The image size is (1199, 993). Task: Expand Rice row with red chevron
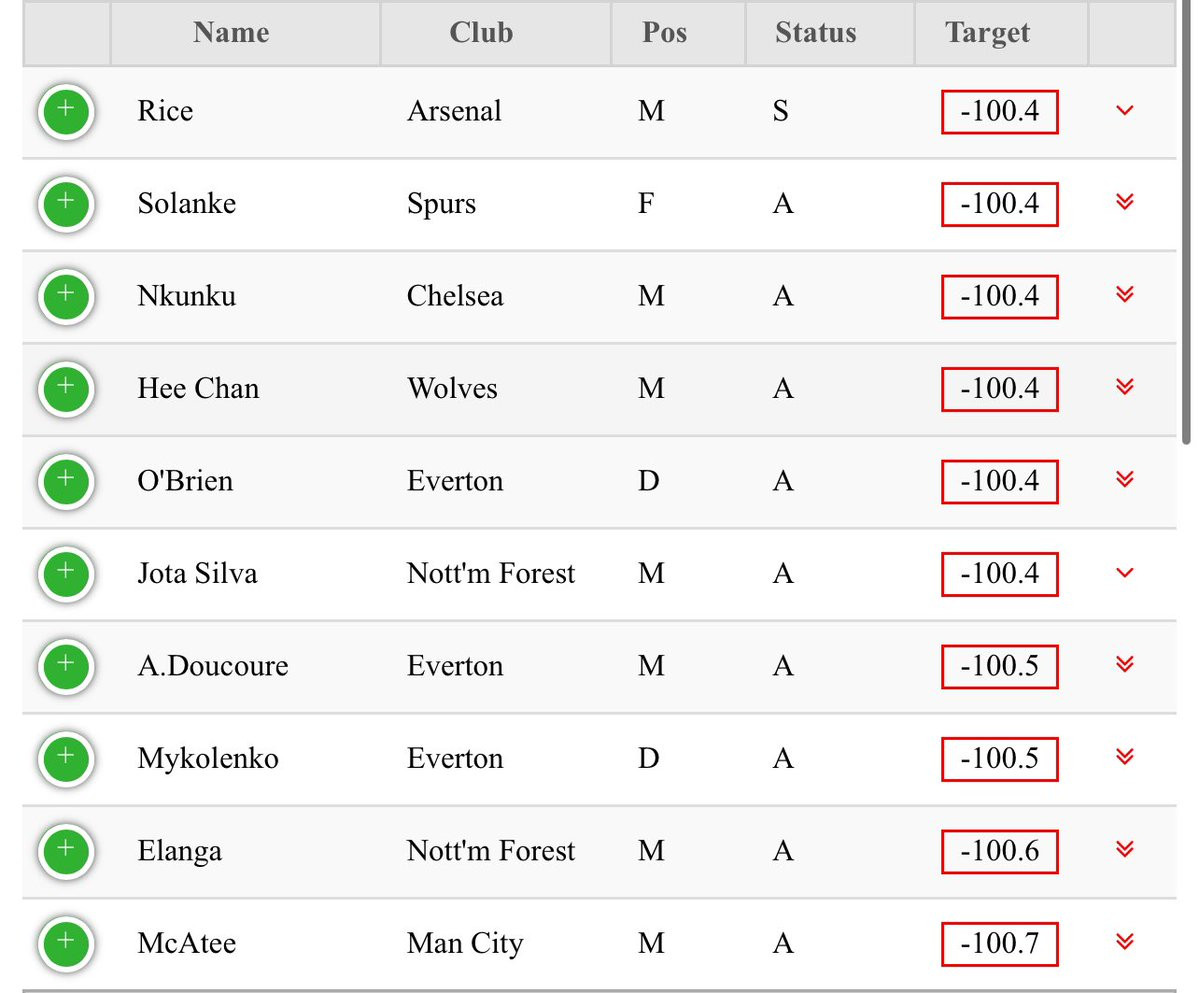(x=1124, y=111)
